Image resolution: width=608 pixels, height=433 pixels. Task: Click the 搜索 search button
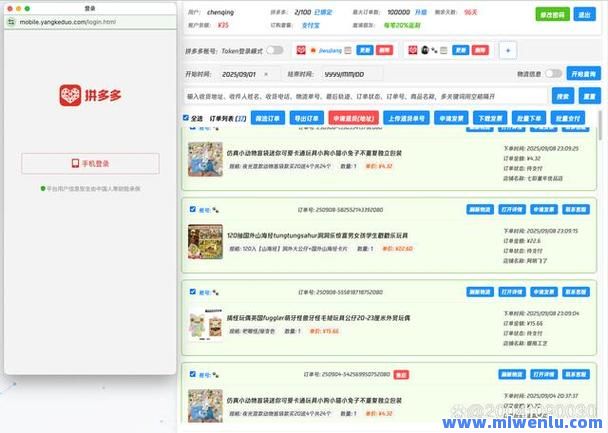563,96
